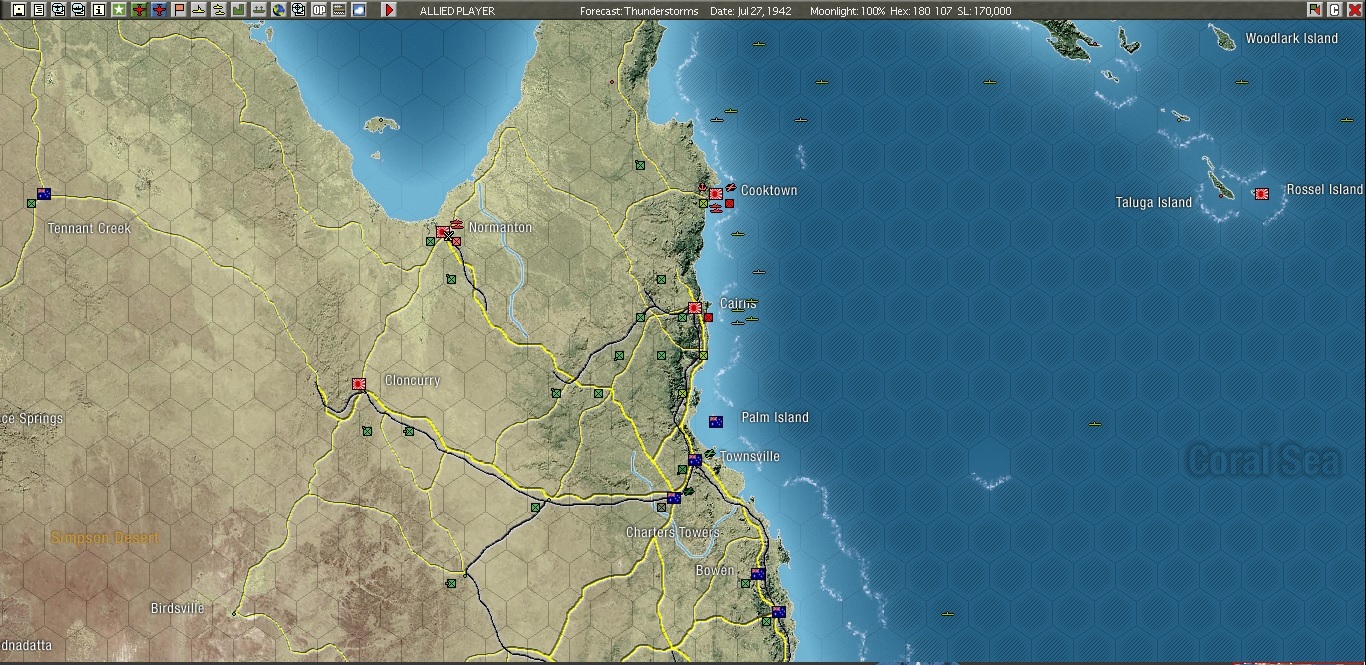Select the red unit square beside Cooktown base

tap(730, 204)
